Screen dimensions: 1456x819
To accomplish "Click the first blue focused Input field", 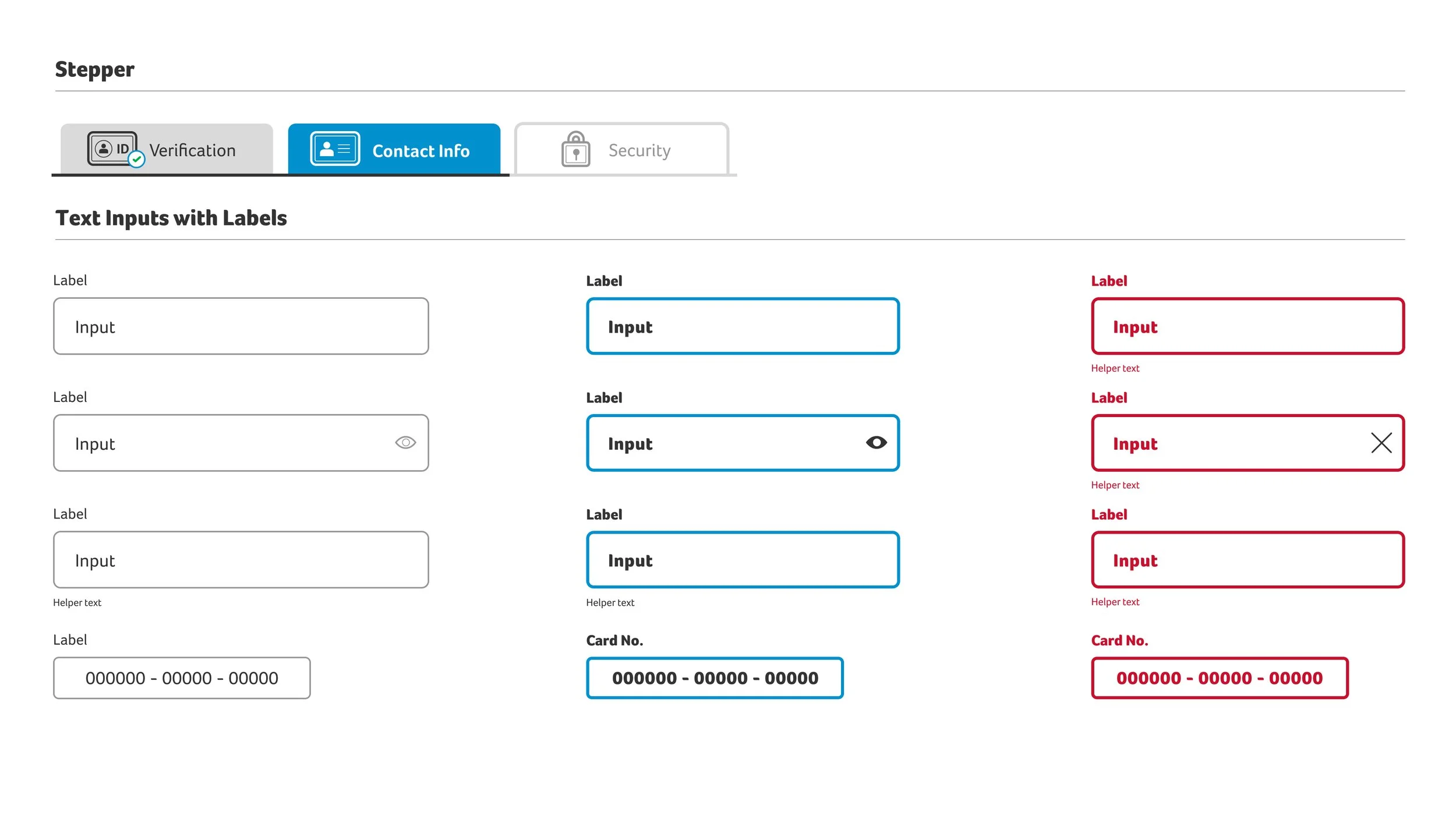I will click(x=743, y=326).
